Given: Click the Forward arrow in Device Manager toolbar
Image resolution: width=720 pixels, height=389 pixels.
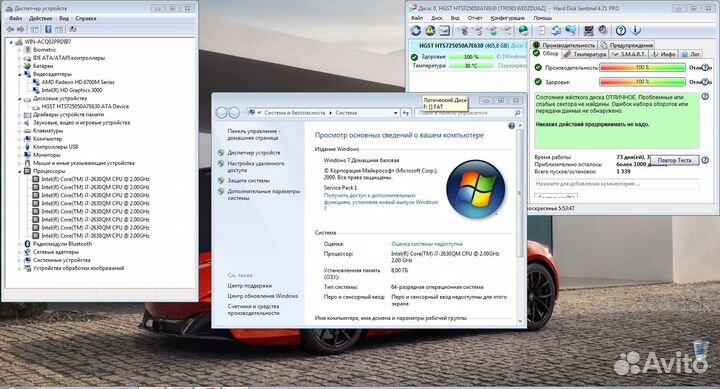Looking at the screenshot, I should point(21,29).
